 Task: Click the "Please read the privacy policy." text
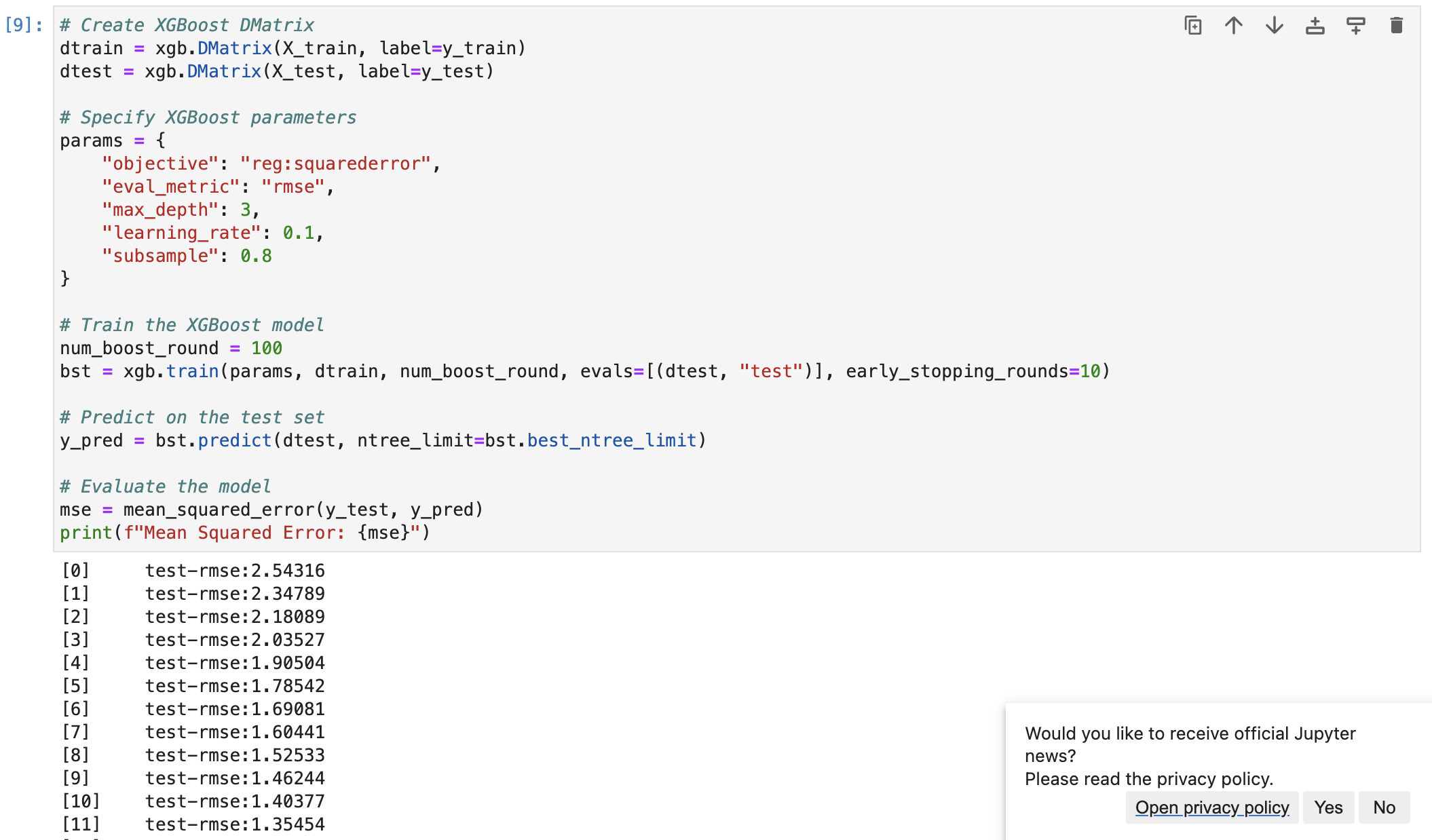[x=1149, y=779]
